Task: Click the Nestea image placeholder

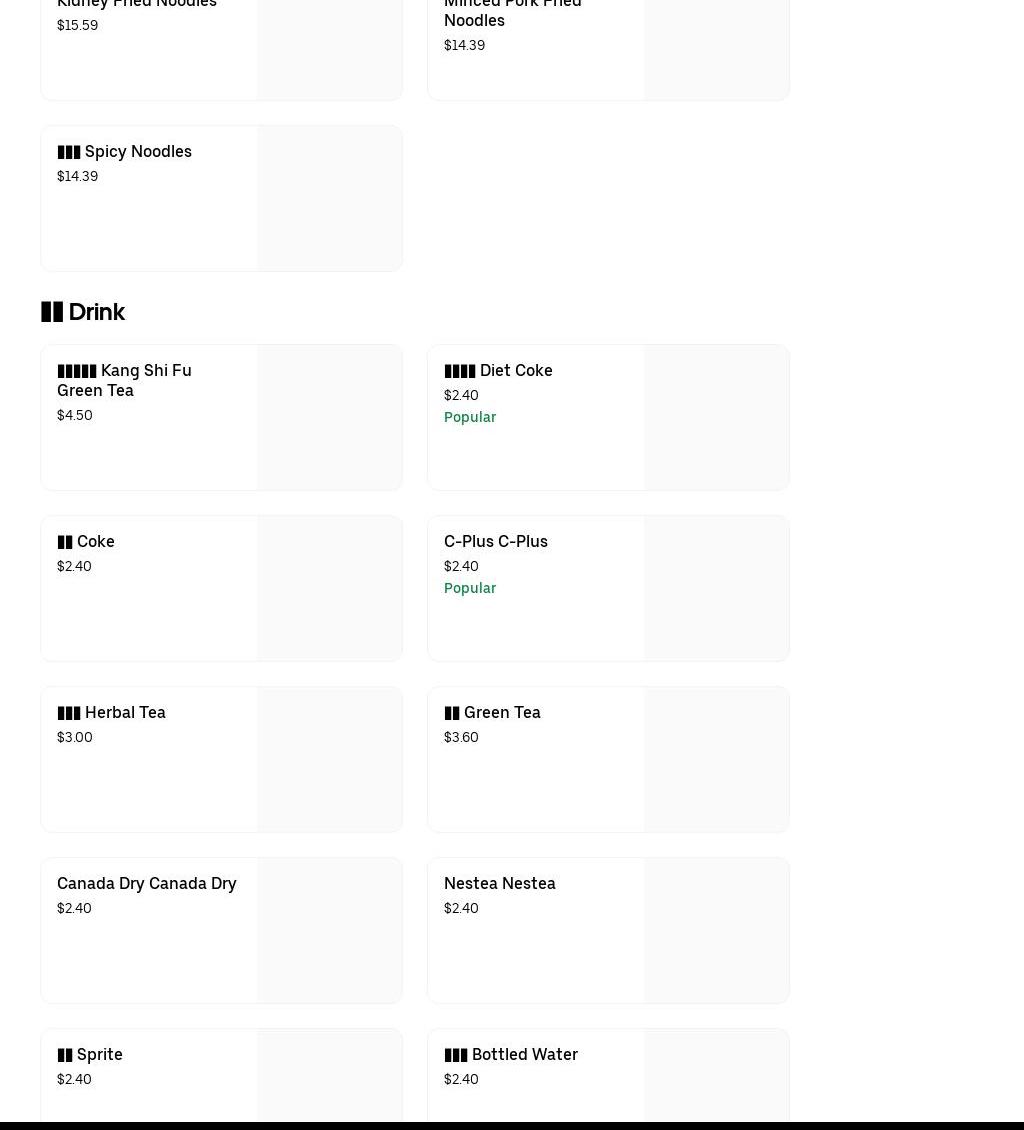Action: (x=716, y=930)
